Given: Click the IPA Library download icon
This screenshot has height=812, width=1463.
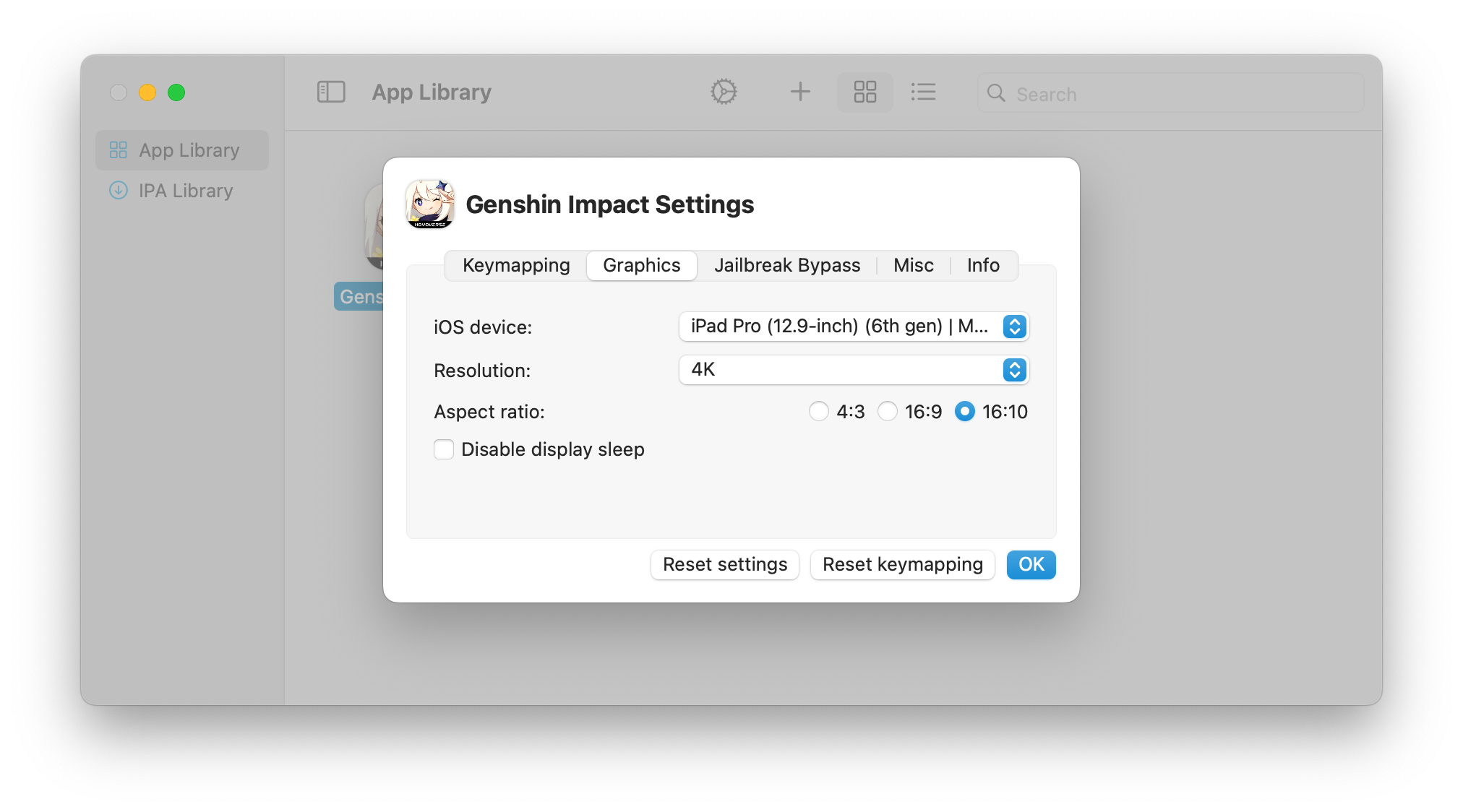Looking at the screenshot, I should click(119, 191).
